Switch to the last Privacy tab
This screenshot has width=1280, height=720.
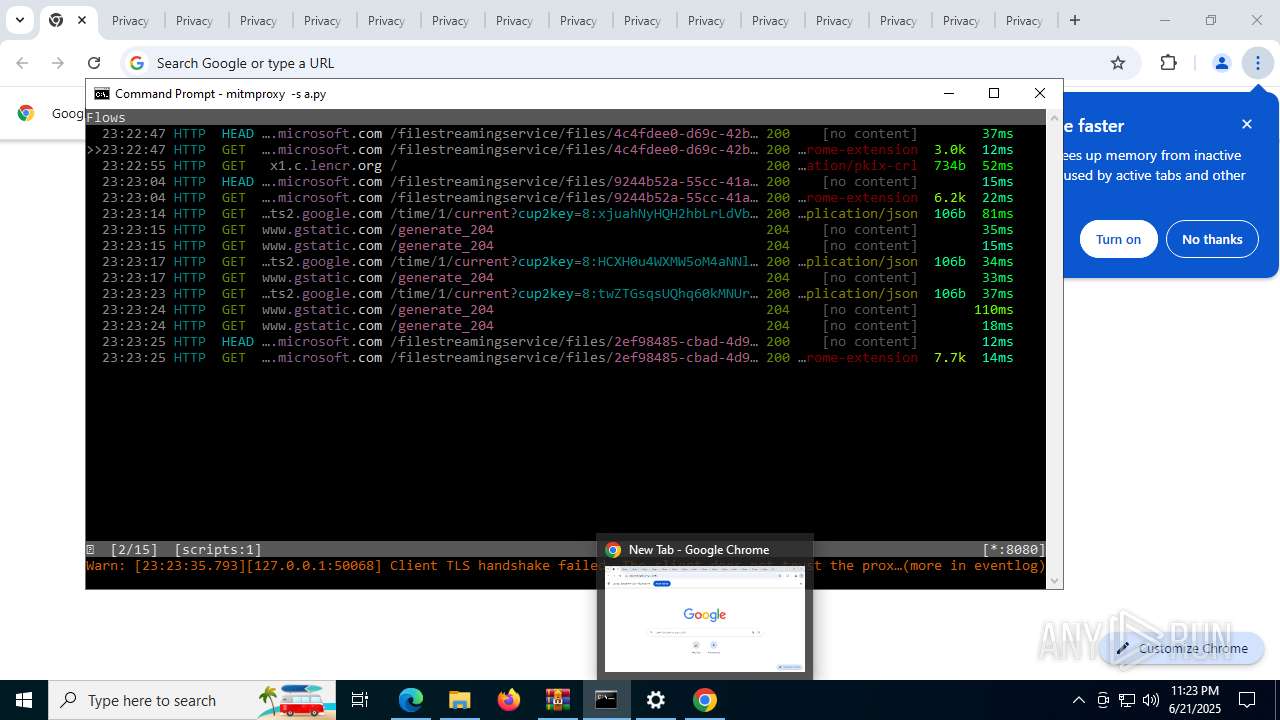pyautogui.click(x=1024, y=20)
